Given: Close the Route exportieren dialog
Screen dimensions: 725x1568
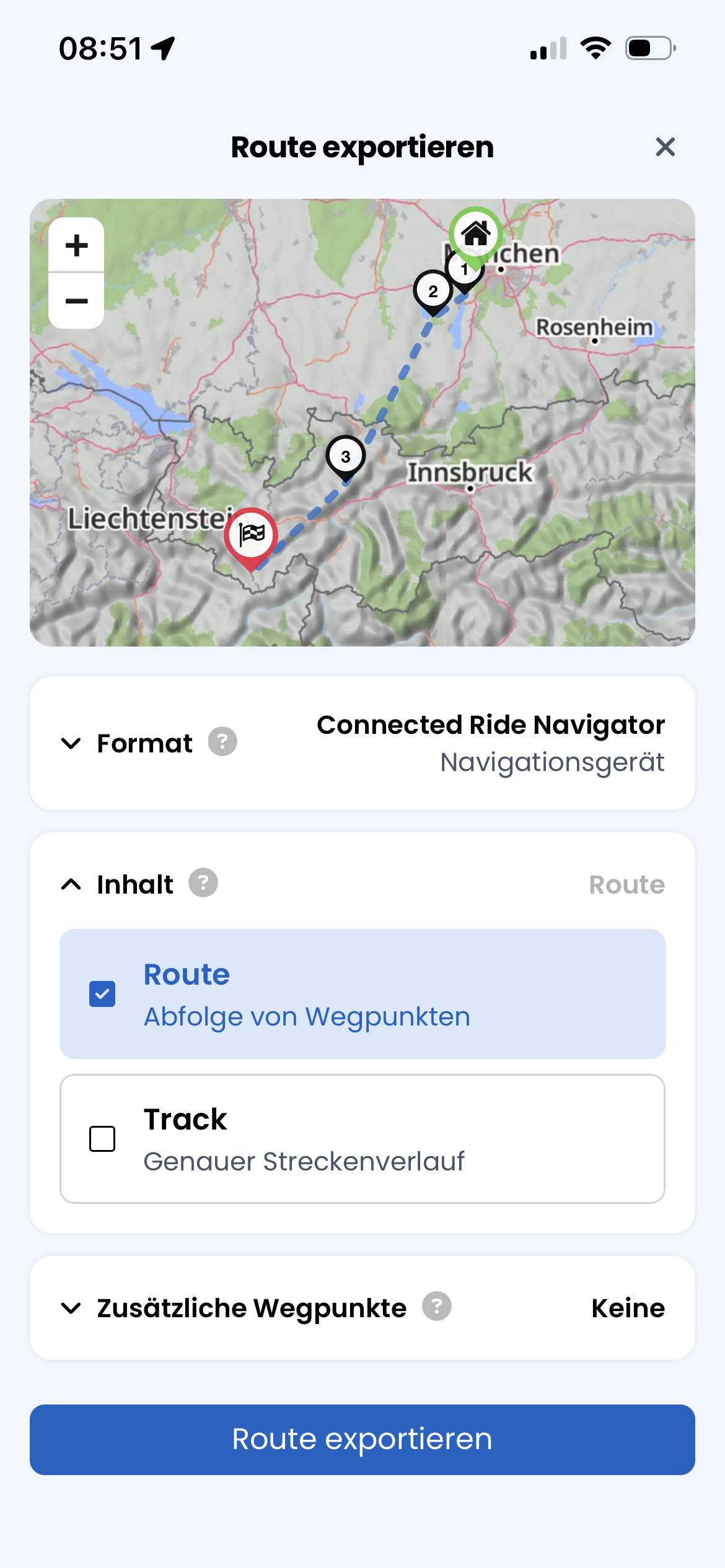Looking at the screenshot, I should (666, 147).
